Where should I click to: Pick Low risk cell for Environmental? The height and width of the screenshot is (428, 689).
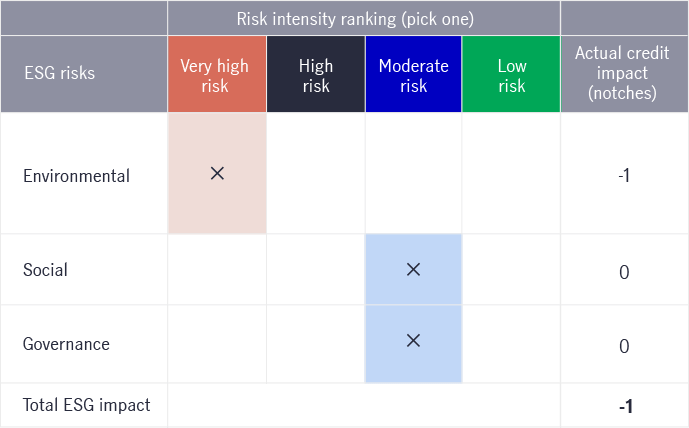pyautogui.click(x=511, y=173)
